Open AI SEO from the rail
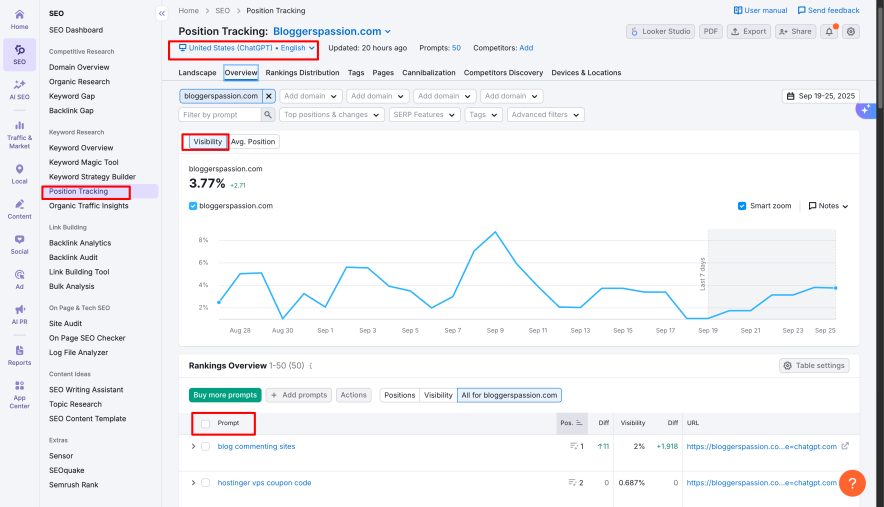Image resolution: width=884 pixels, height=507 pixels. click(x=19, y=90)
